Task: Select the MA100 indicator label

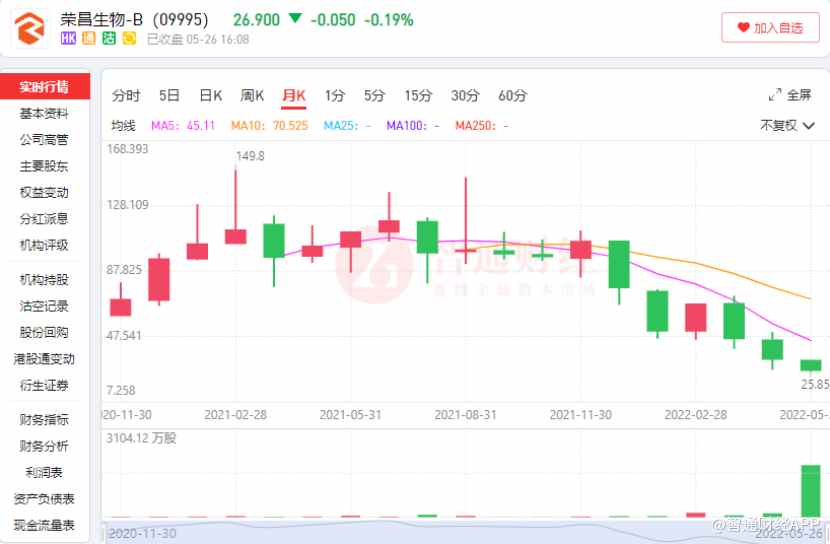Action: pos(413,125)
